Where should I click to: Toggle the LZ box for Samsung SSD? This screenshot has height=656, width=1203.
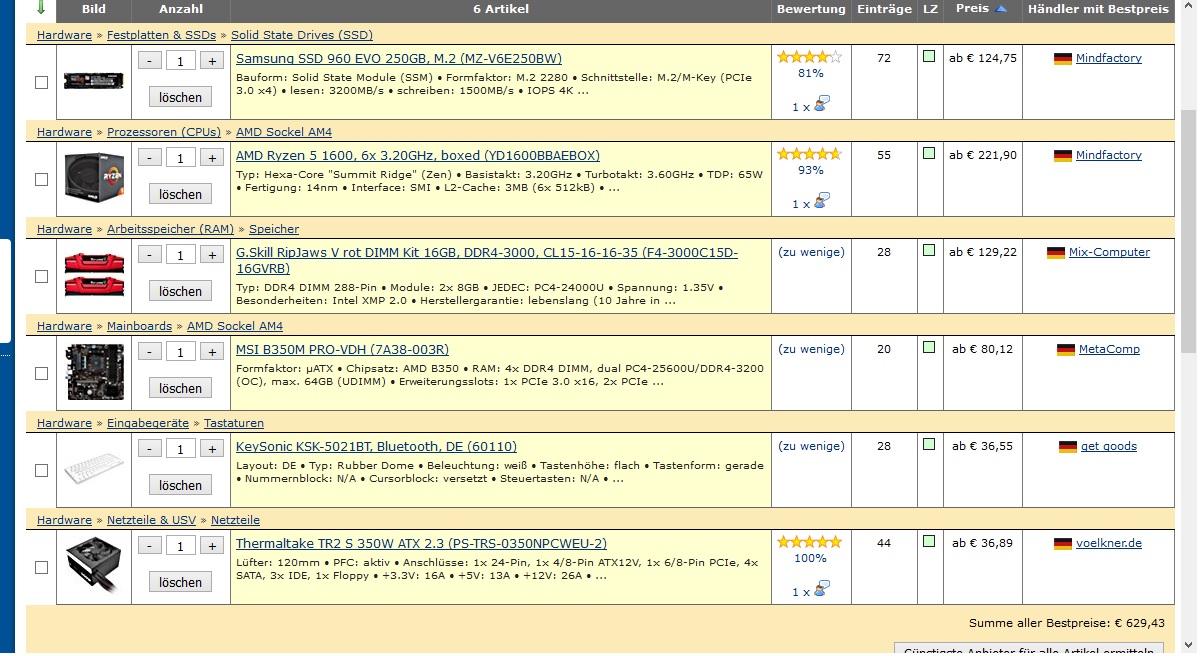(x=929, y=56)
